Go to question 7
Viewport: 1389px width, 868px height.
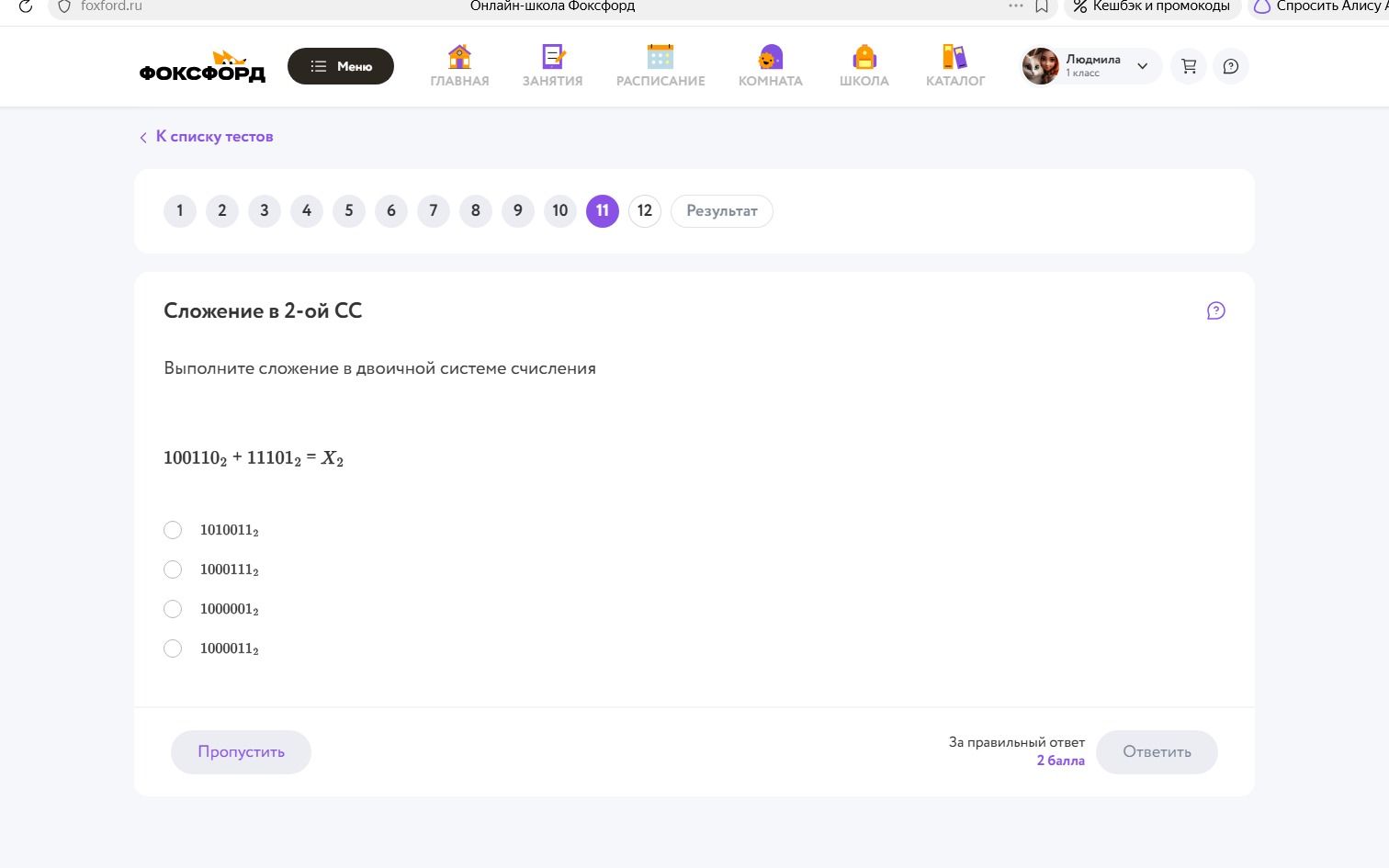point(434,210)
